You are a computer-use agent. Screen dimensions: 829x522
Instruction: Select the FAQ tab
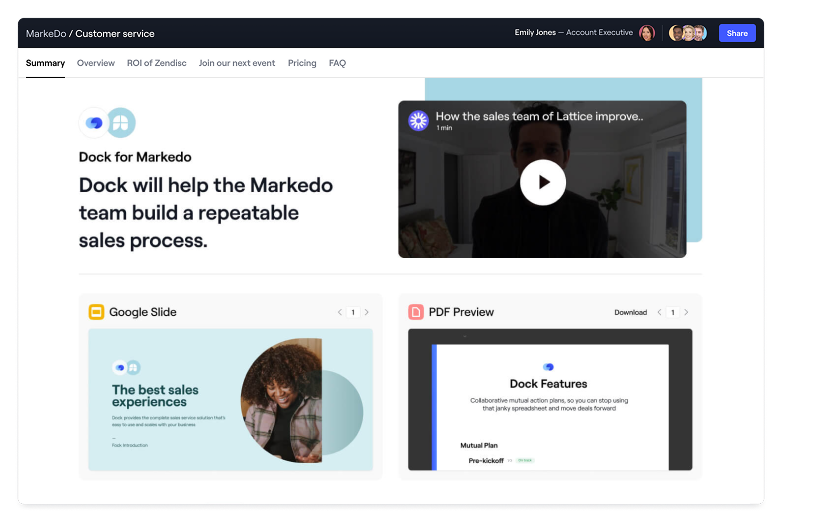click(337, 63)
